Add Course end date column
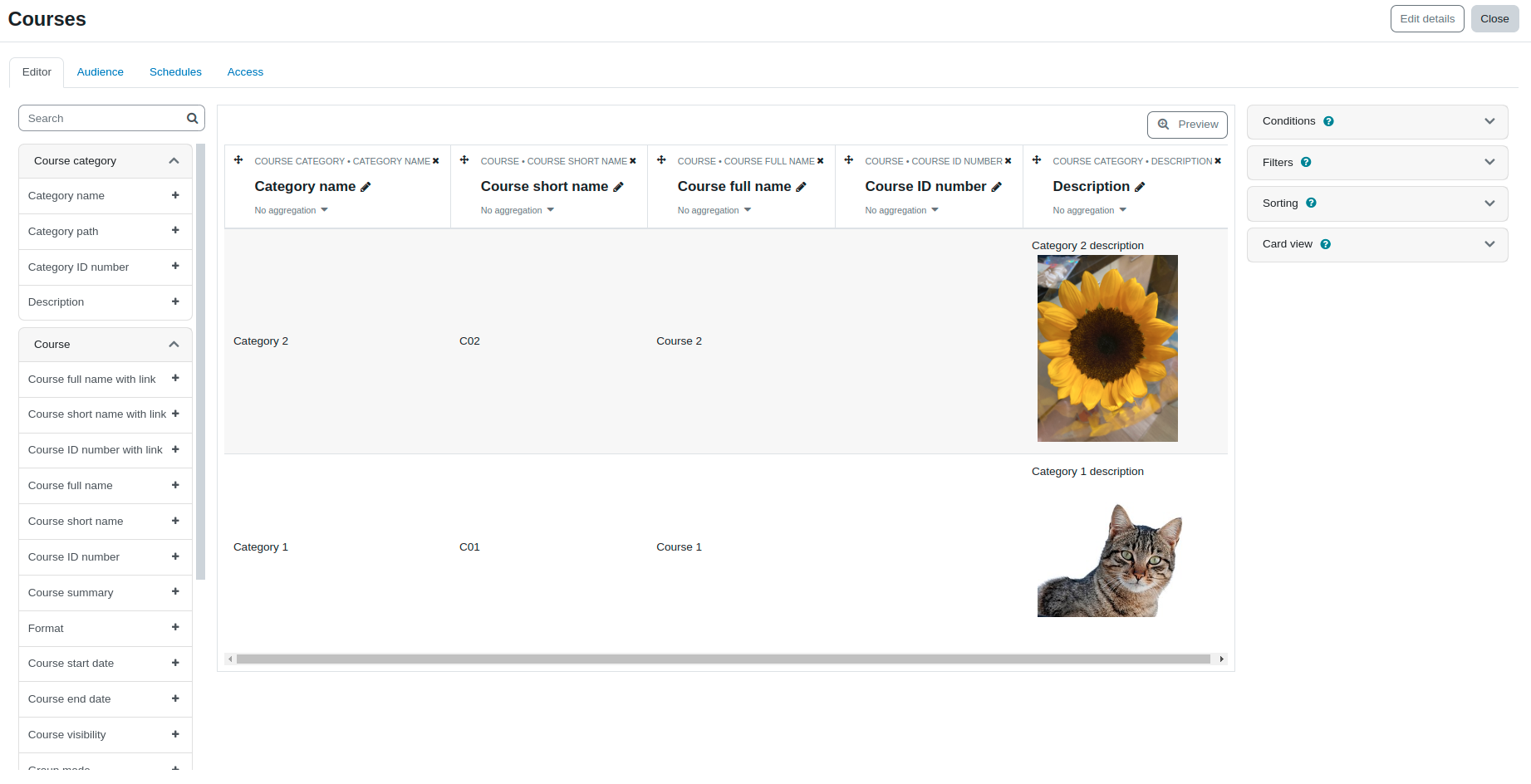Screen dimensions: 1531x784 point(175,698)
